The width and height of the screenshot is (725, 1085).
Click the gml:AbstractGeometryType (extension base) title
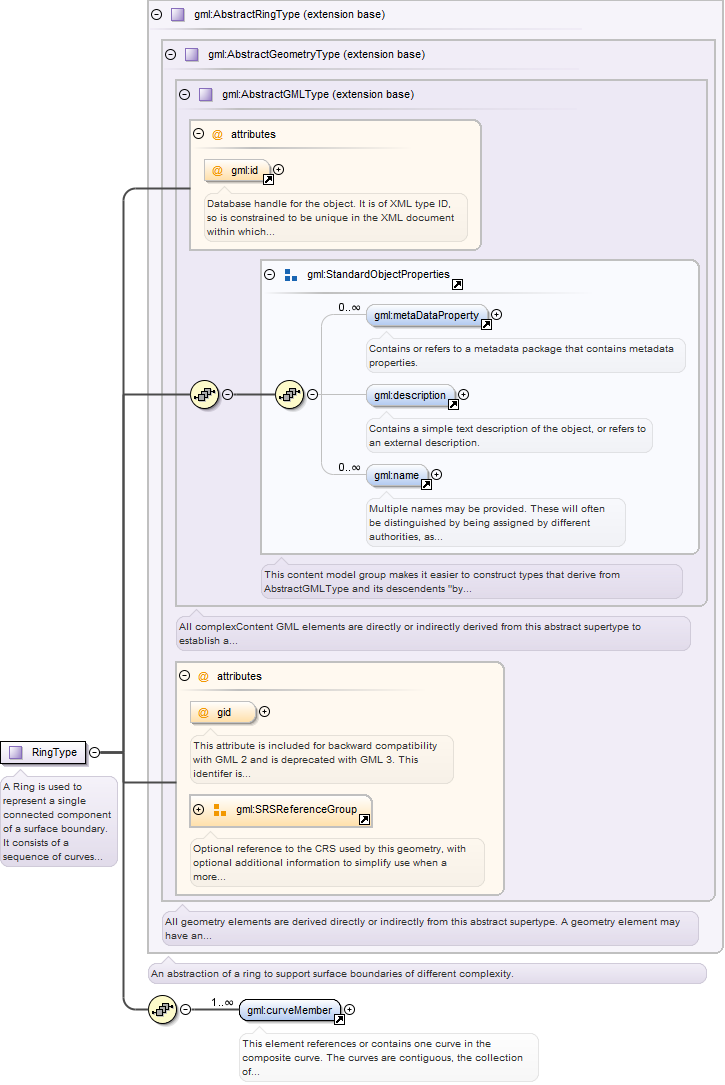click(316, 55)
